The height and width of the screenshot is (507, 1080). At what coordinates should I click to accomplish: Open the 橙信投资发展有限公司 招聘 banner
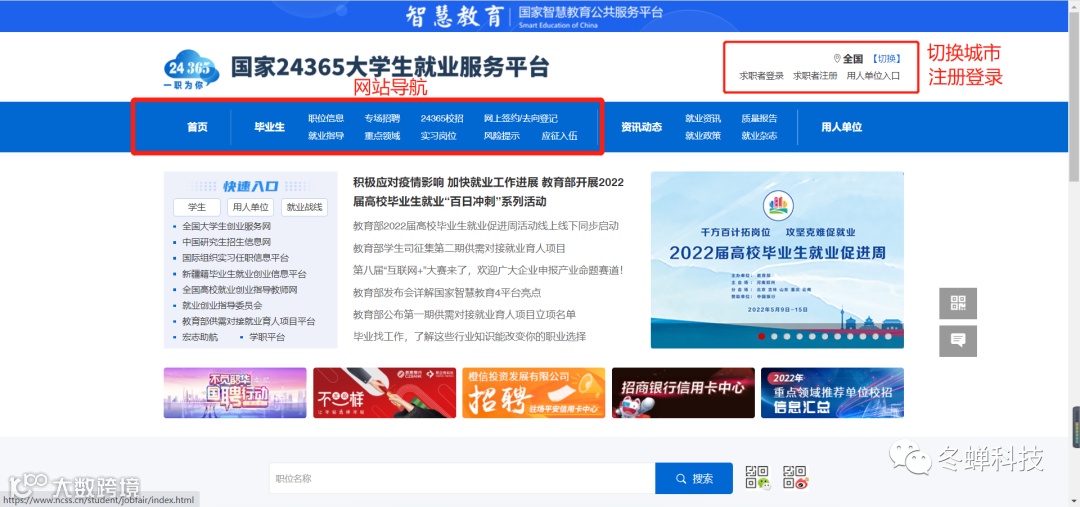click(534, 393)
